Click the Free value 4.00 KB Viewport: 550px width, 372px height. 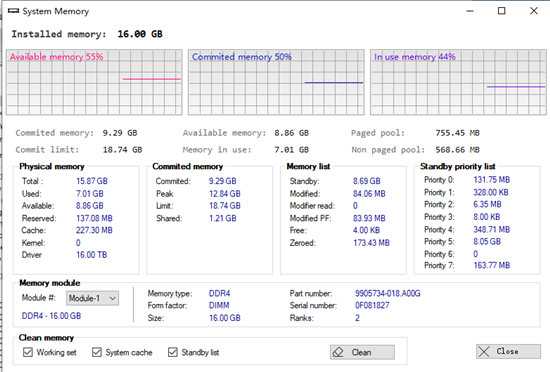click(366, 230)
